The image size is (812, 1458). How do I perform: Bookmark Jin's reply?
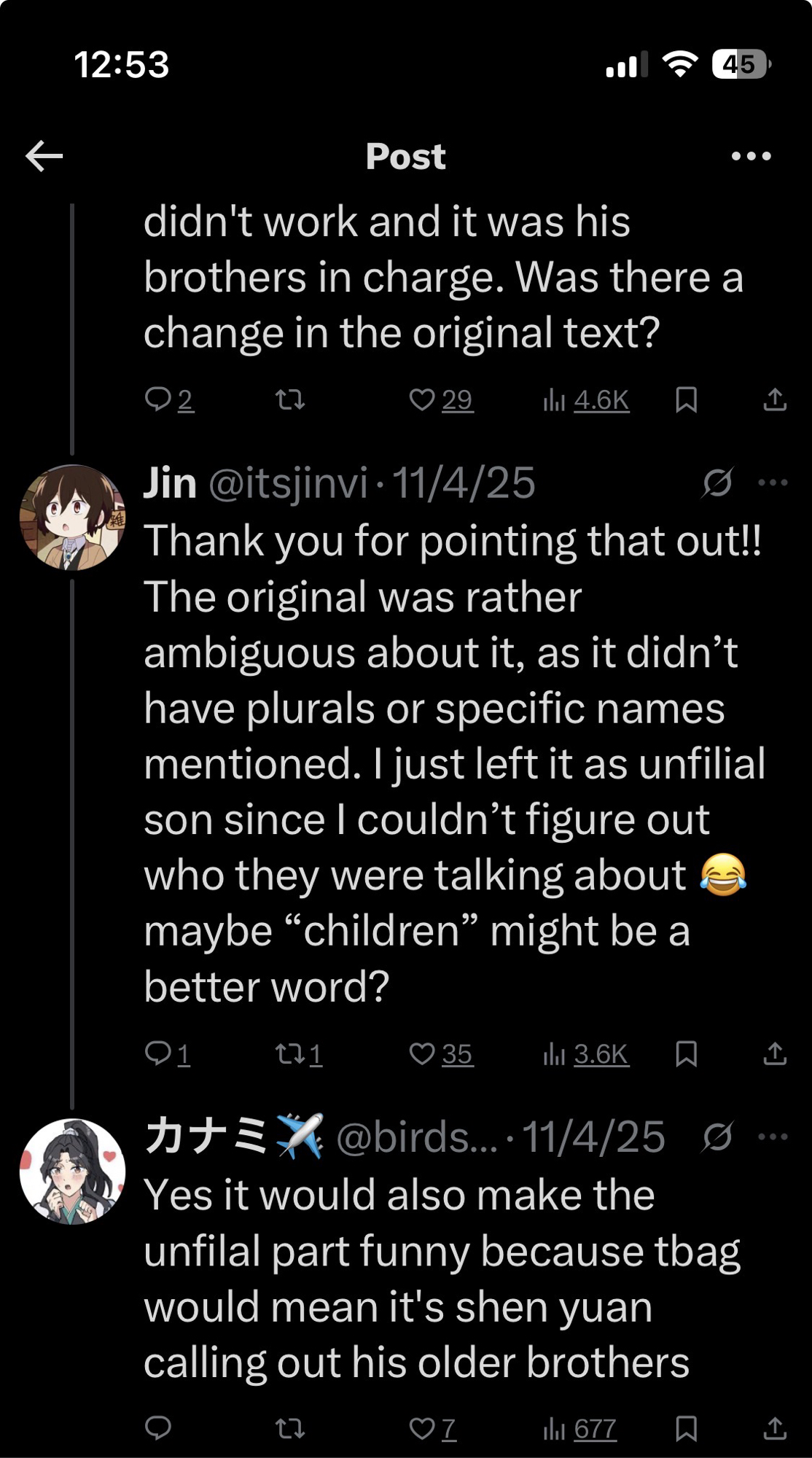pyautogui.click(x=686, y=1053)
